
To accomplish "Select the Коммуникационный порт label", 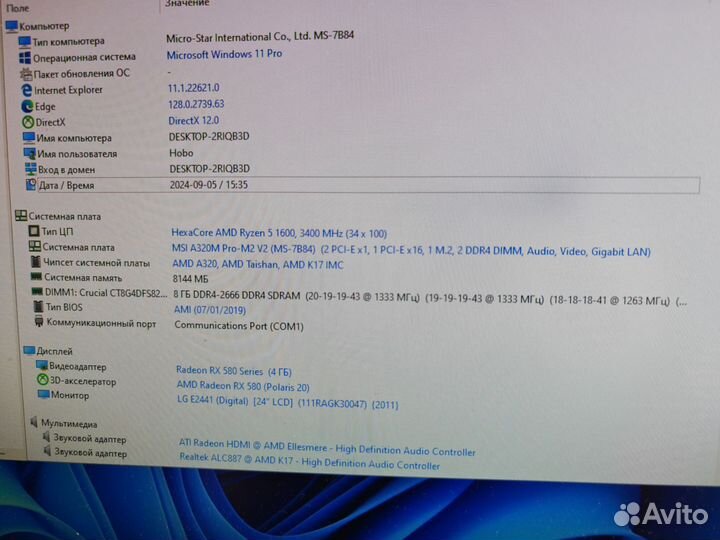I will coord(101,323).
